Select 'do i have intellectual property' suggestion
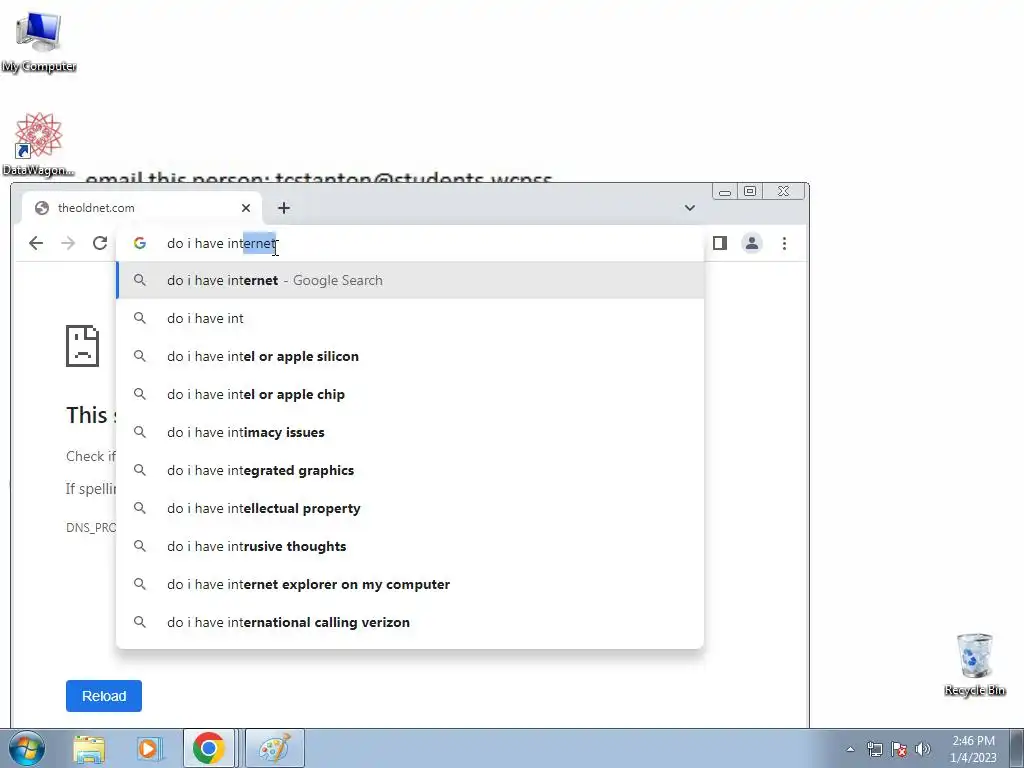Image resolution: width=1024 pixels, height=768 pixels. [410, 508]
